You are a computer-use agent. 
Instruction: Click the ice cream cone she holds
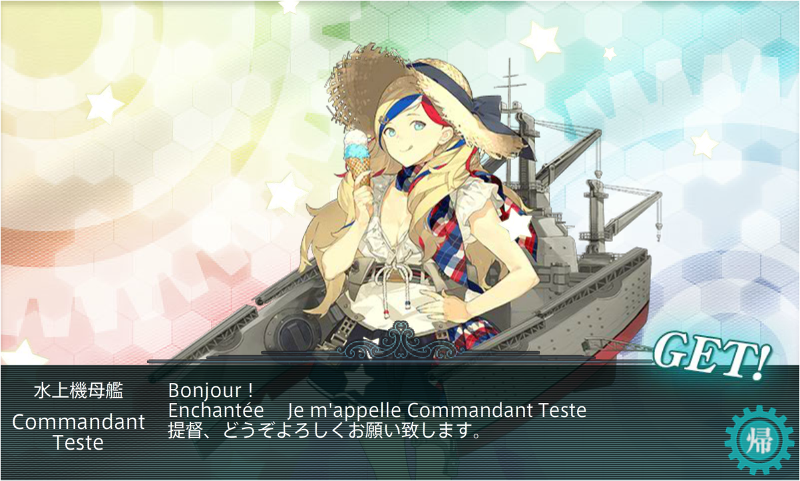[358, 157]
